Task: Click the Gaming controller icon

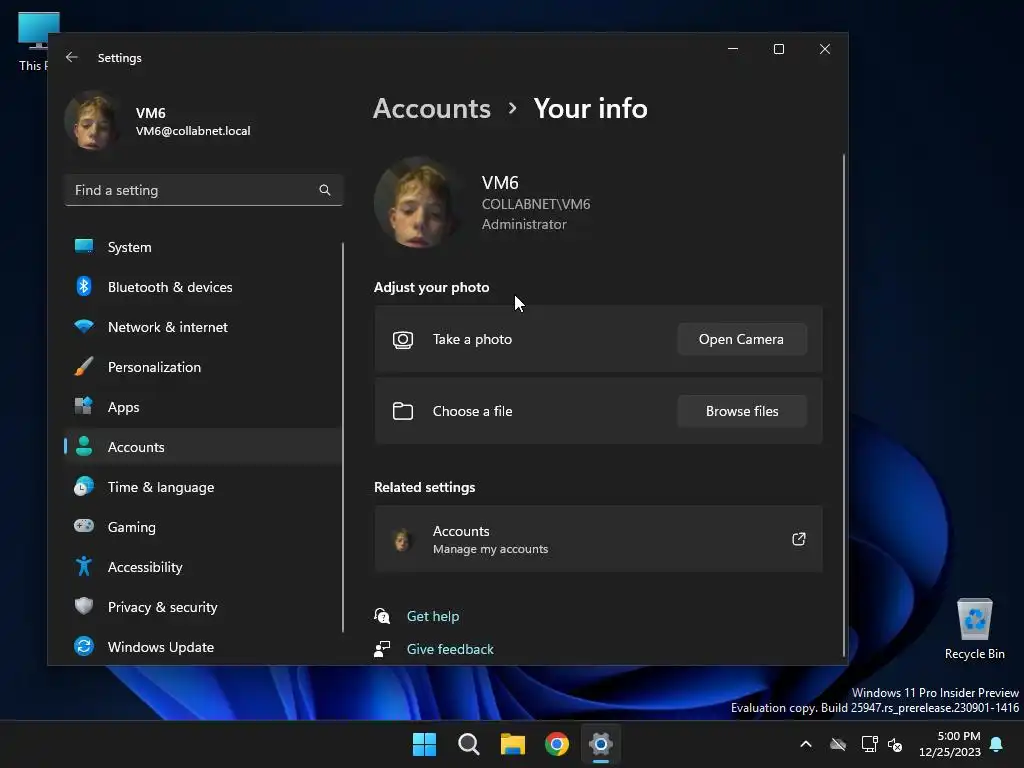Action: [x=84, y=526]
